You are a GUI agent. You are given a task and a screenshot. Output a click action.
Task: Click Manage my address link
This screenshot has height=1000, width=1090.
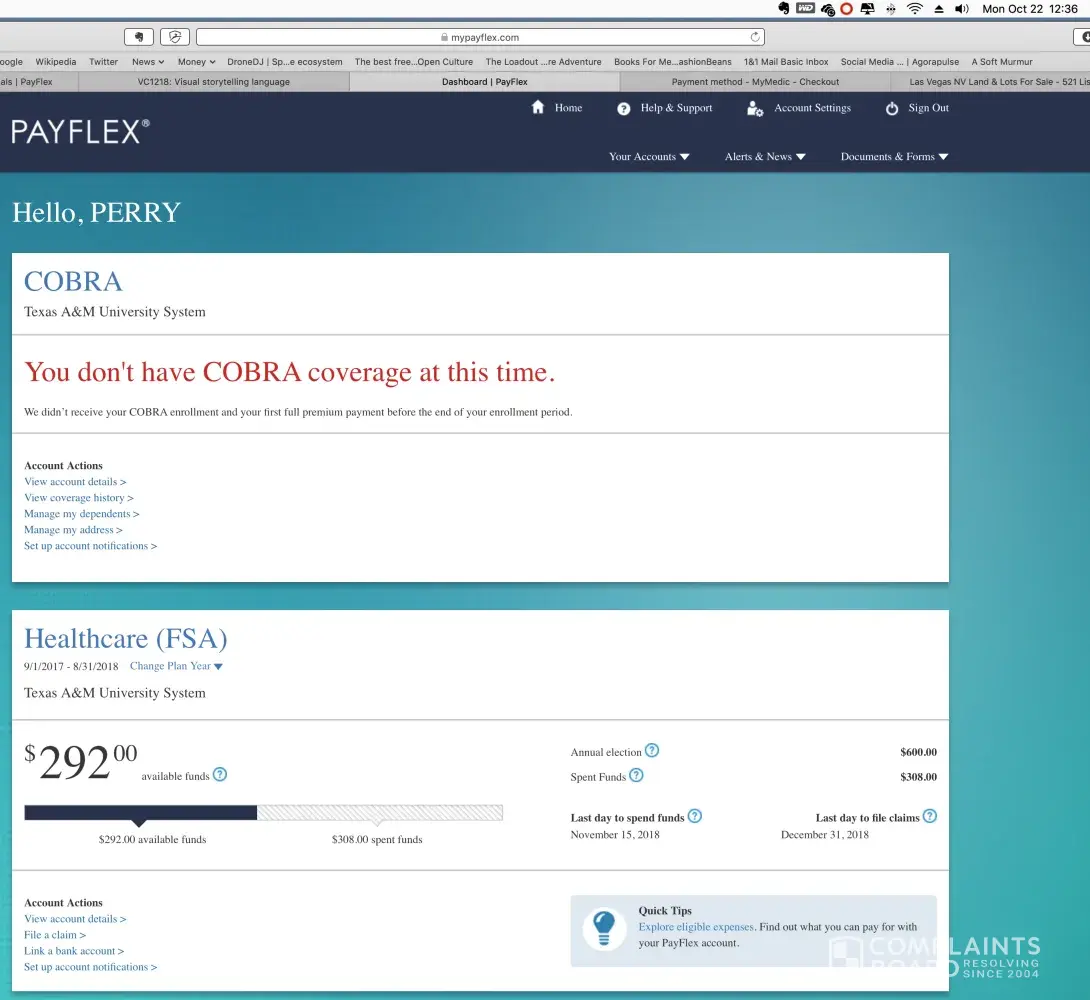[x=73, y=530]
